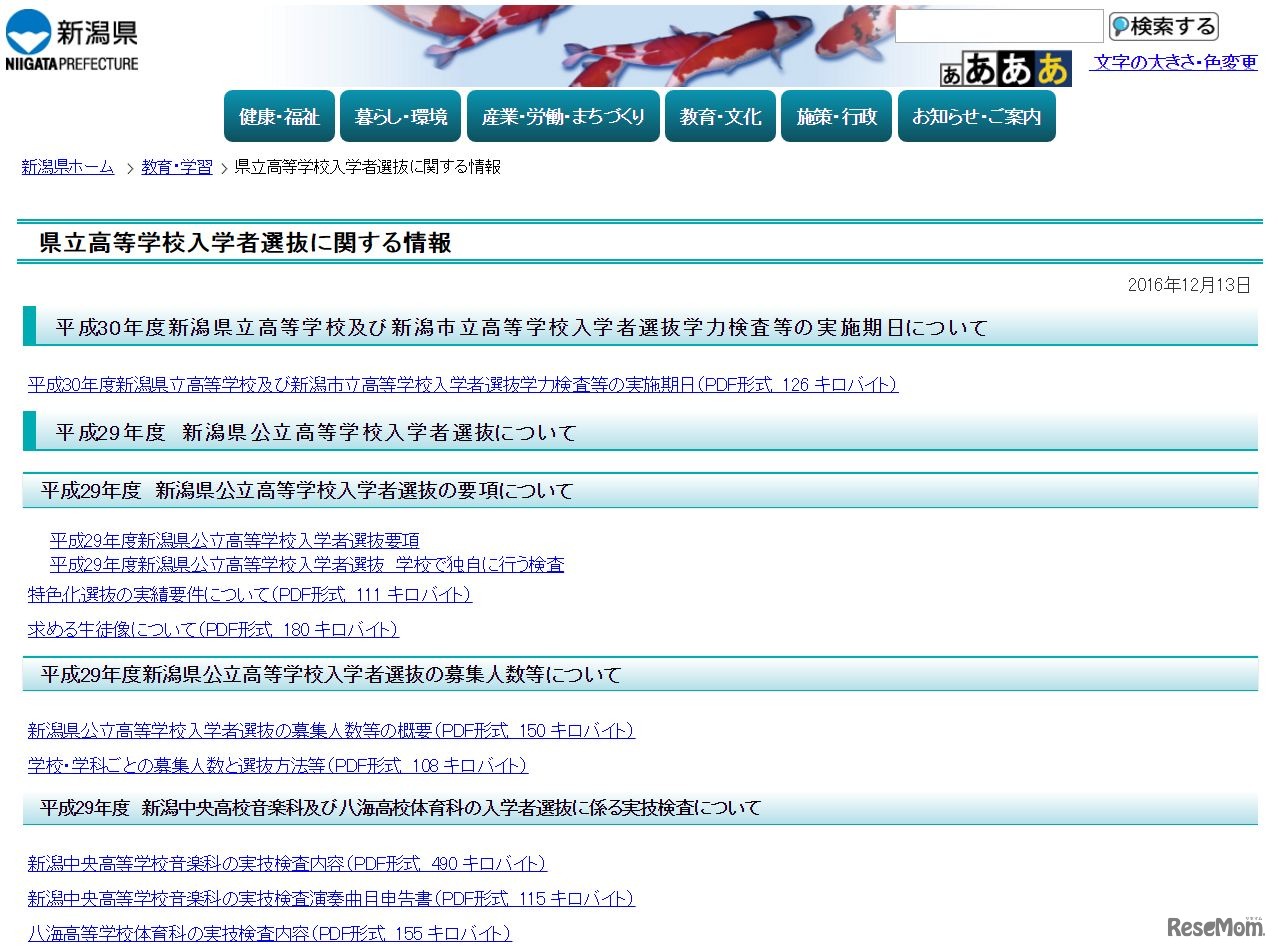1278x950 pixels.
Task: Open 文字の大きさ・色変更 settings link
Action: (1173, 62)
